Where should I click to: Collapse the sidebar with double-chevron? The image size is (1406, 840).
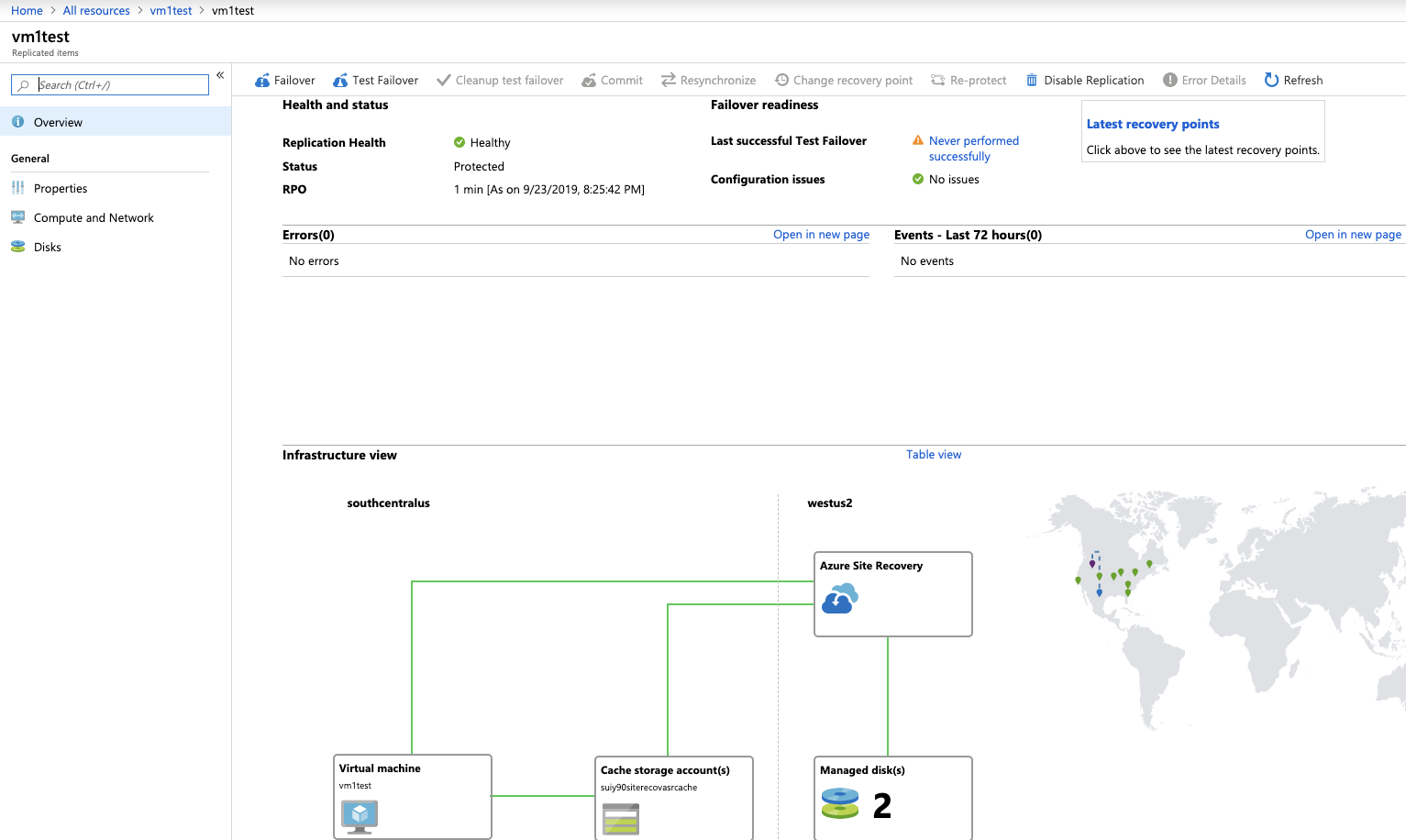(220, 75)
